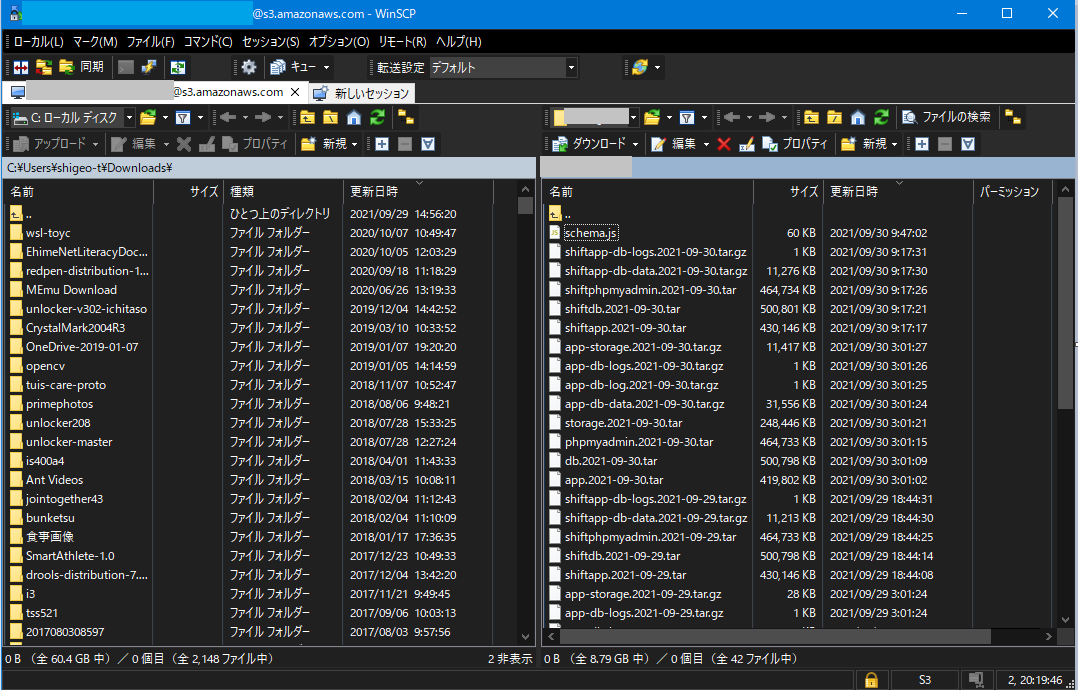The width and height of the screenshot is (1078, 690).
Task: Click the Compare Directories red-arrows icon
Action: point(21,67)
